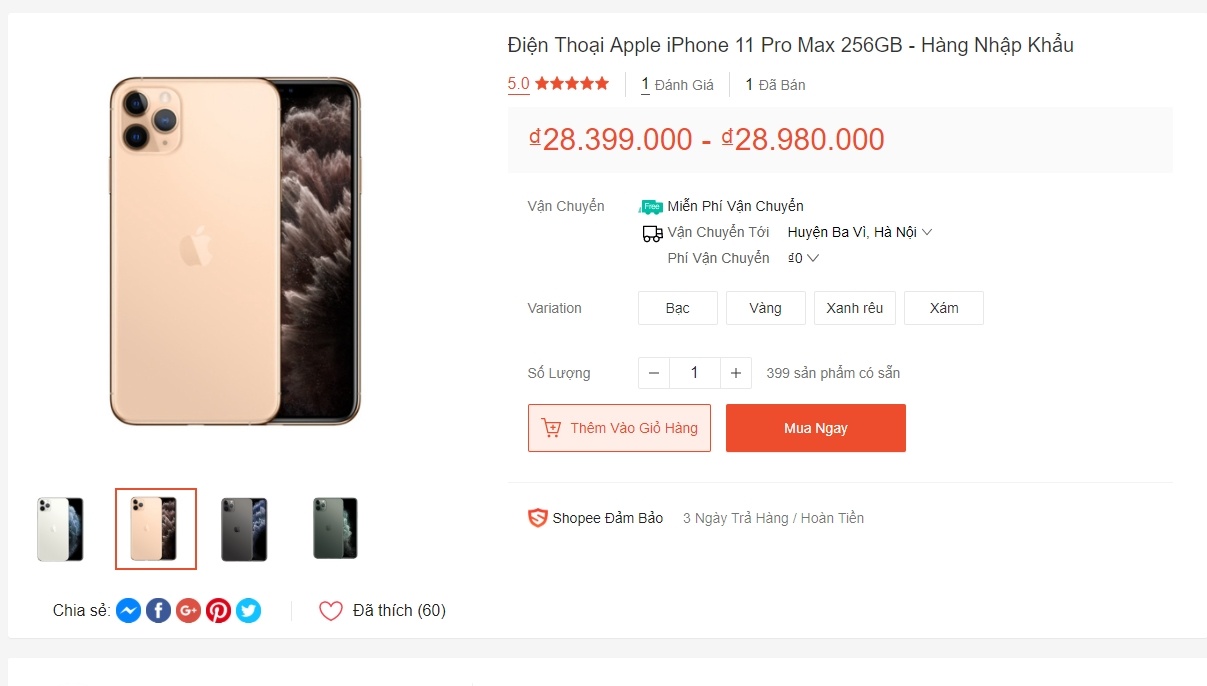Click the delivery truck icon near Vận Chuyển Tới
The image size is (1207, 686).
[x=652, y=232]
